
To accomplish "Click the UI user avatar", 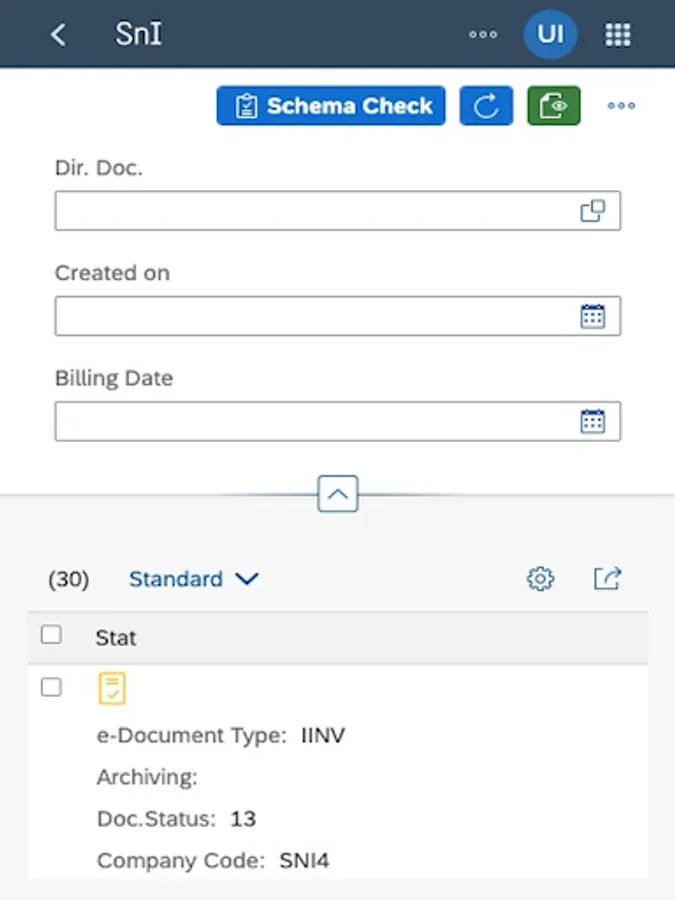I will [550, 34].
